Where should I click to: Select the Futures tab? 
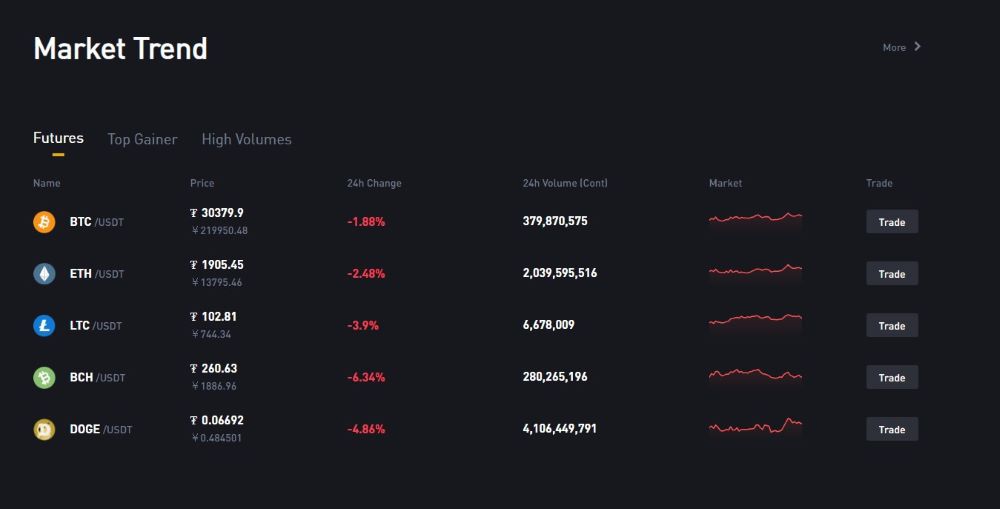58,139
